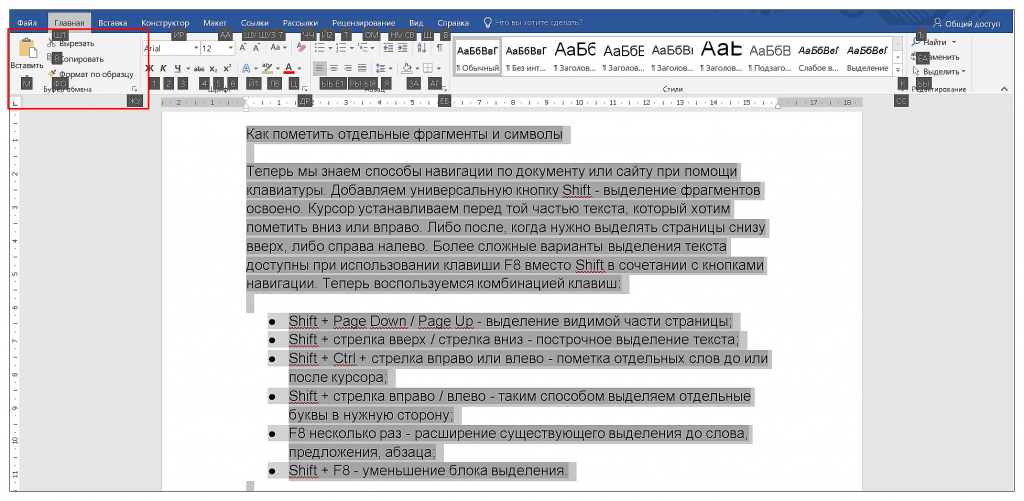Click the Найти find button
The image size is (1024, 501).
(935, 43)
